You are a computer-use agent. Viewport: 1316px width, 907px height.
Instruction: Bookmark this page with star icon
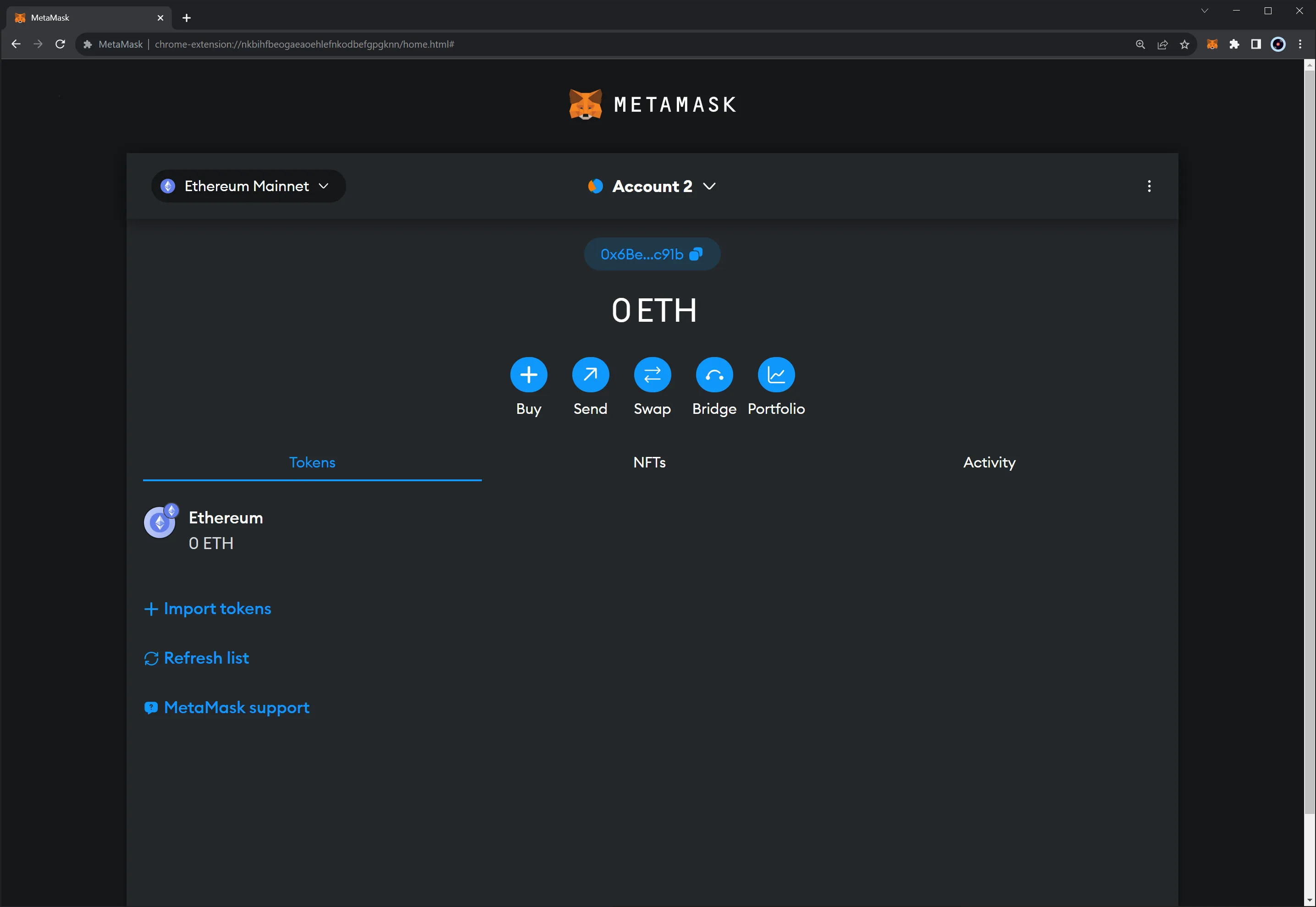(1185, 44)
